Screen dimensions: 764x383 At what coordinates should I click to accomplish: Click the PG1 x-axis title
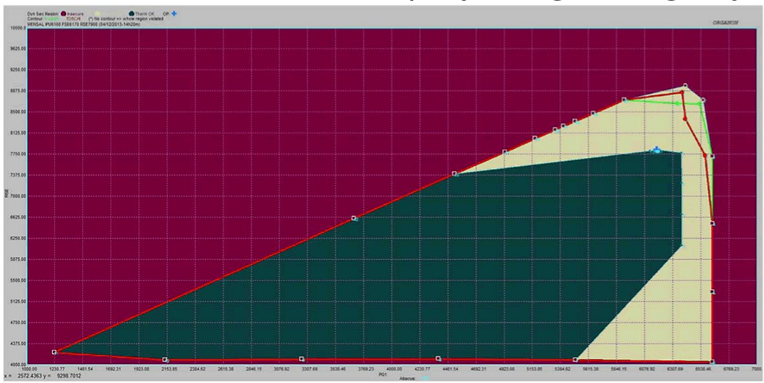(382, 375)
